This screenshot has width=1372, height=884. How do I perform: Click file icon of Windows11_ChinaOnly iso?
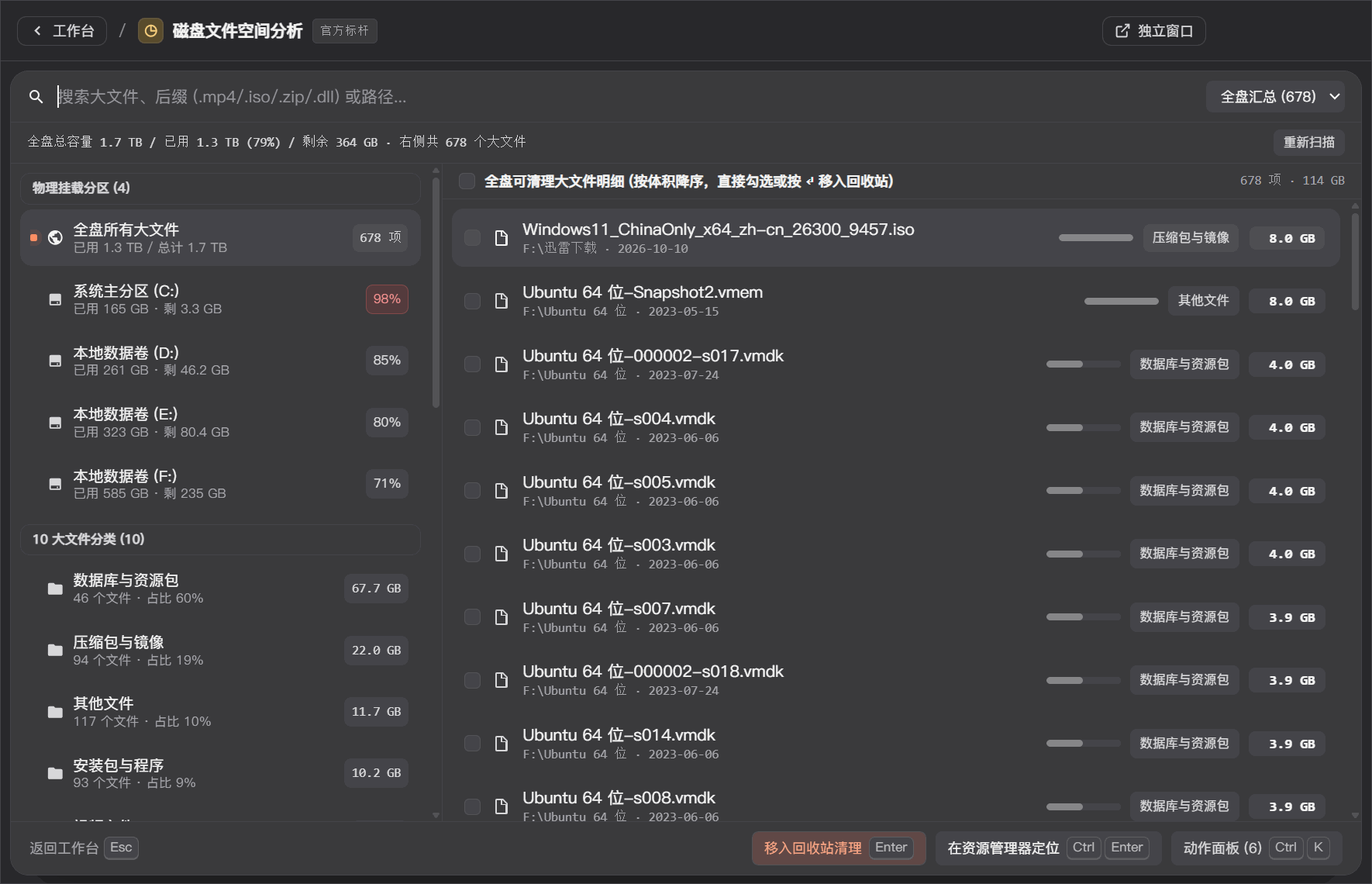[502, 238]
